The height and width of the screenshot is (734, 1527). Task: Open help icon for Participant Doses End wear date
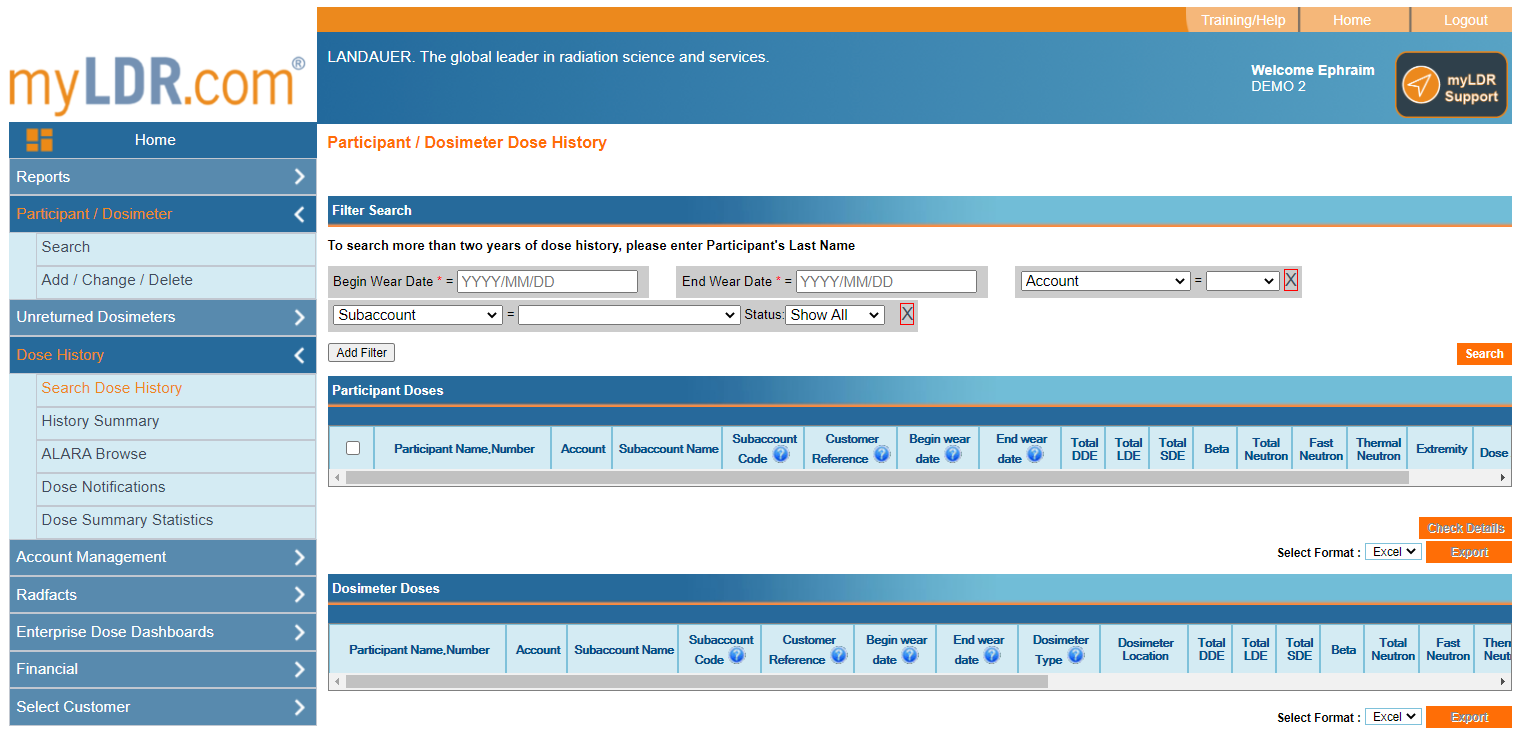click(1034, 455)
